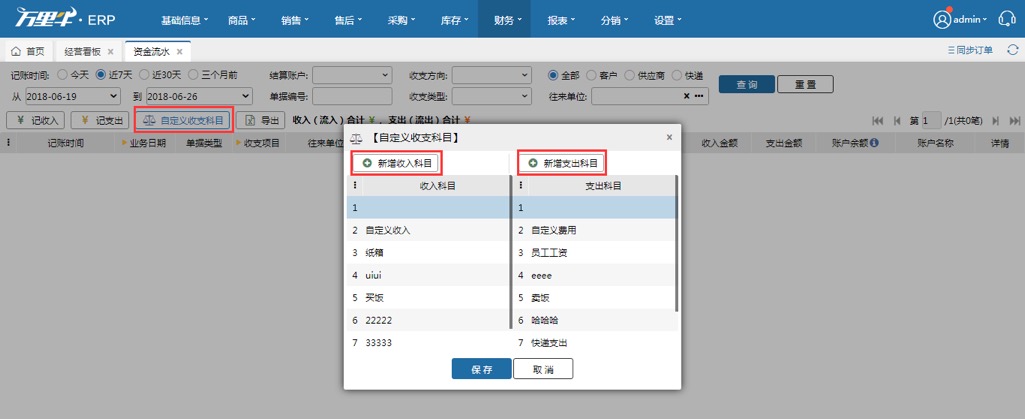The height and width of the screenshot is (419, 1025).
Task: Open 支出科目 column options dots
Action: click(521, 186)
